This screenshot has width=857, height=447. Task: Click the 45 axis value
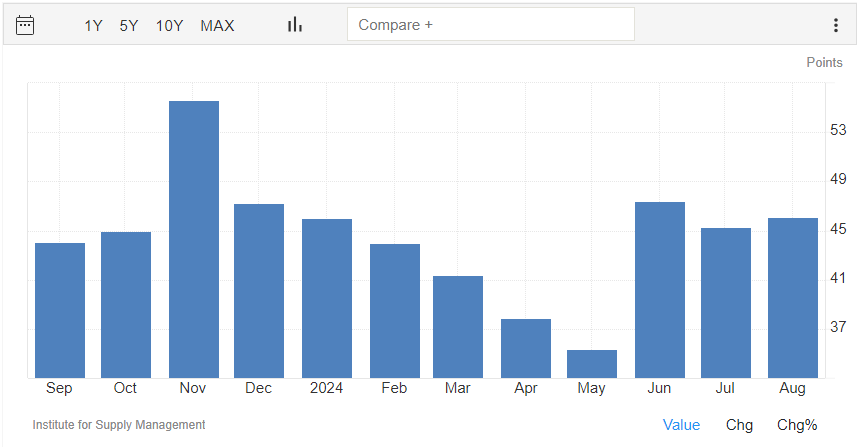pyautogui.click(x=838, y=229)
